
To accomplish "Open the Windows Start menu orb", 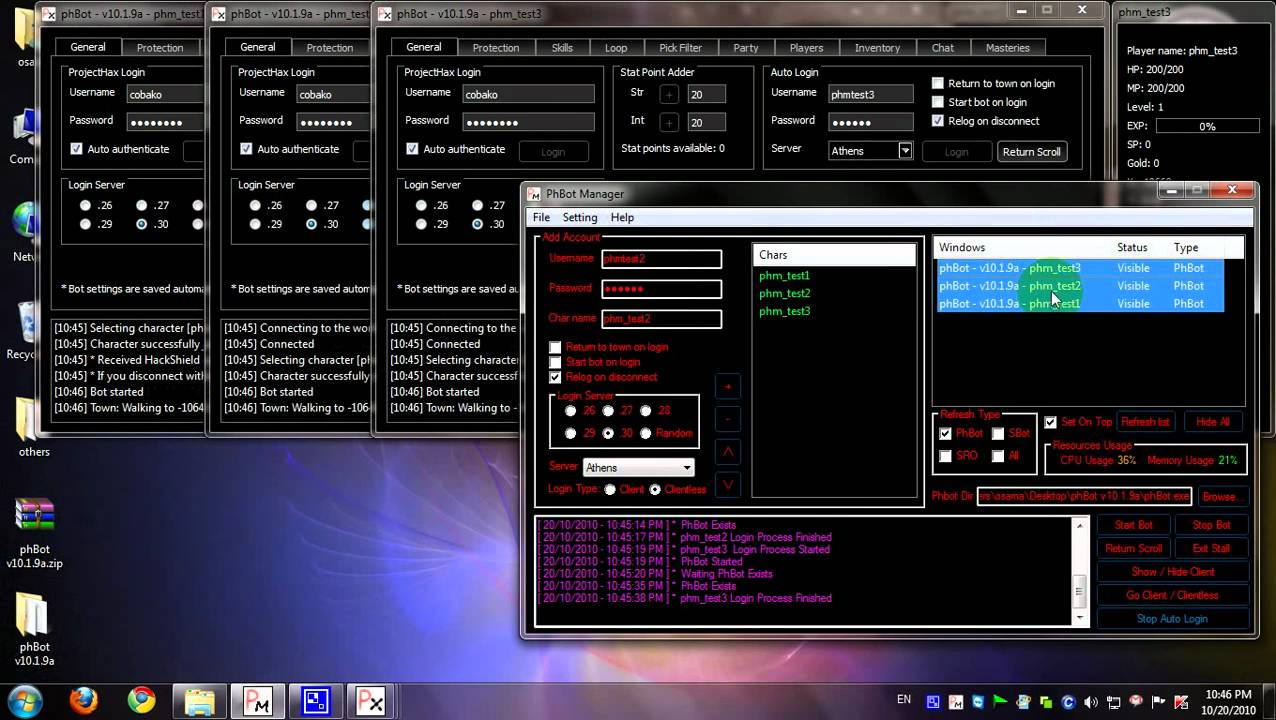I will [25, 700].
